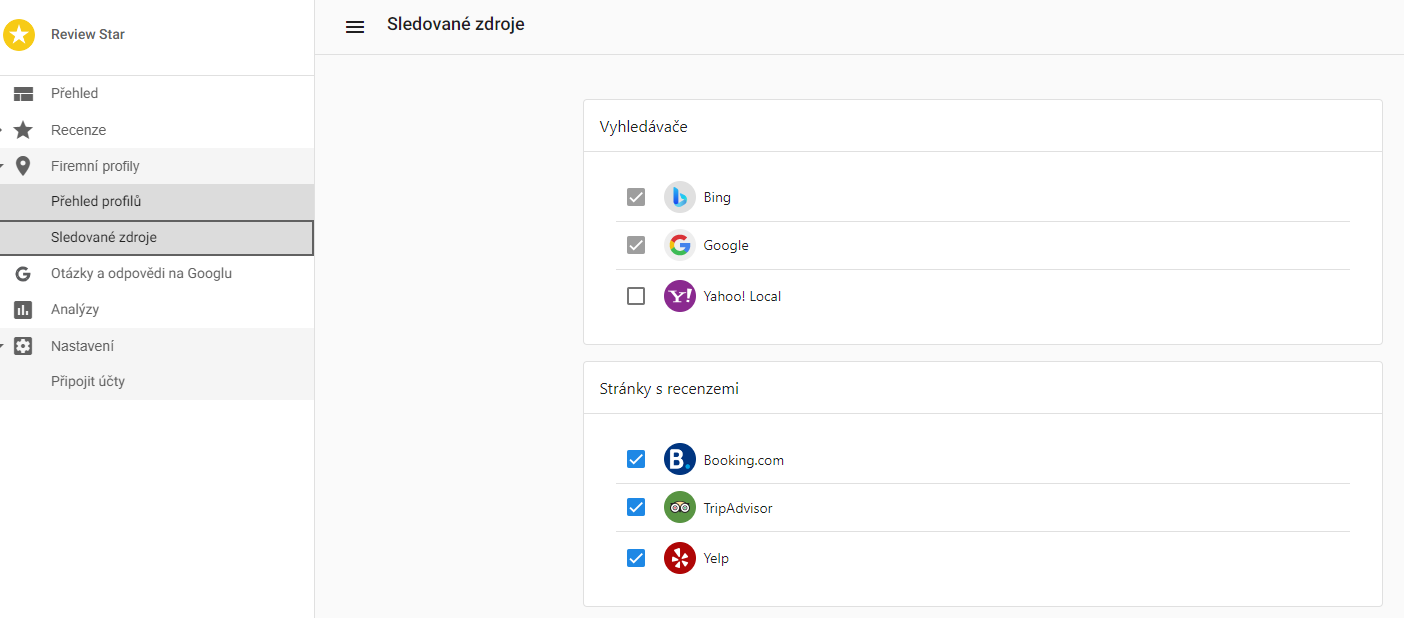Viewport: 1404px width, 618px height.
Task: Click the Recenze star icon
Action: tap(23, 130)
